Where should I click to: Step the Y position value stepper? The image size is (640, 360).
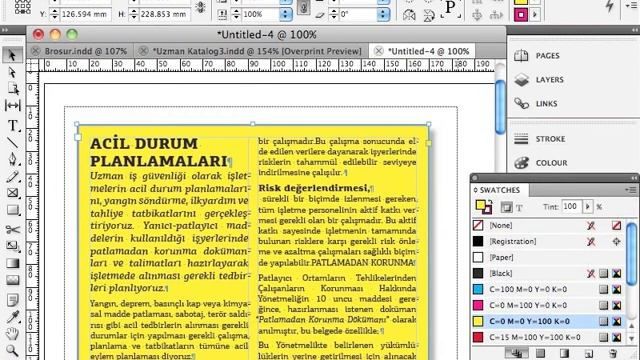pyautogui.click(x=54, y=14)
